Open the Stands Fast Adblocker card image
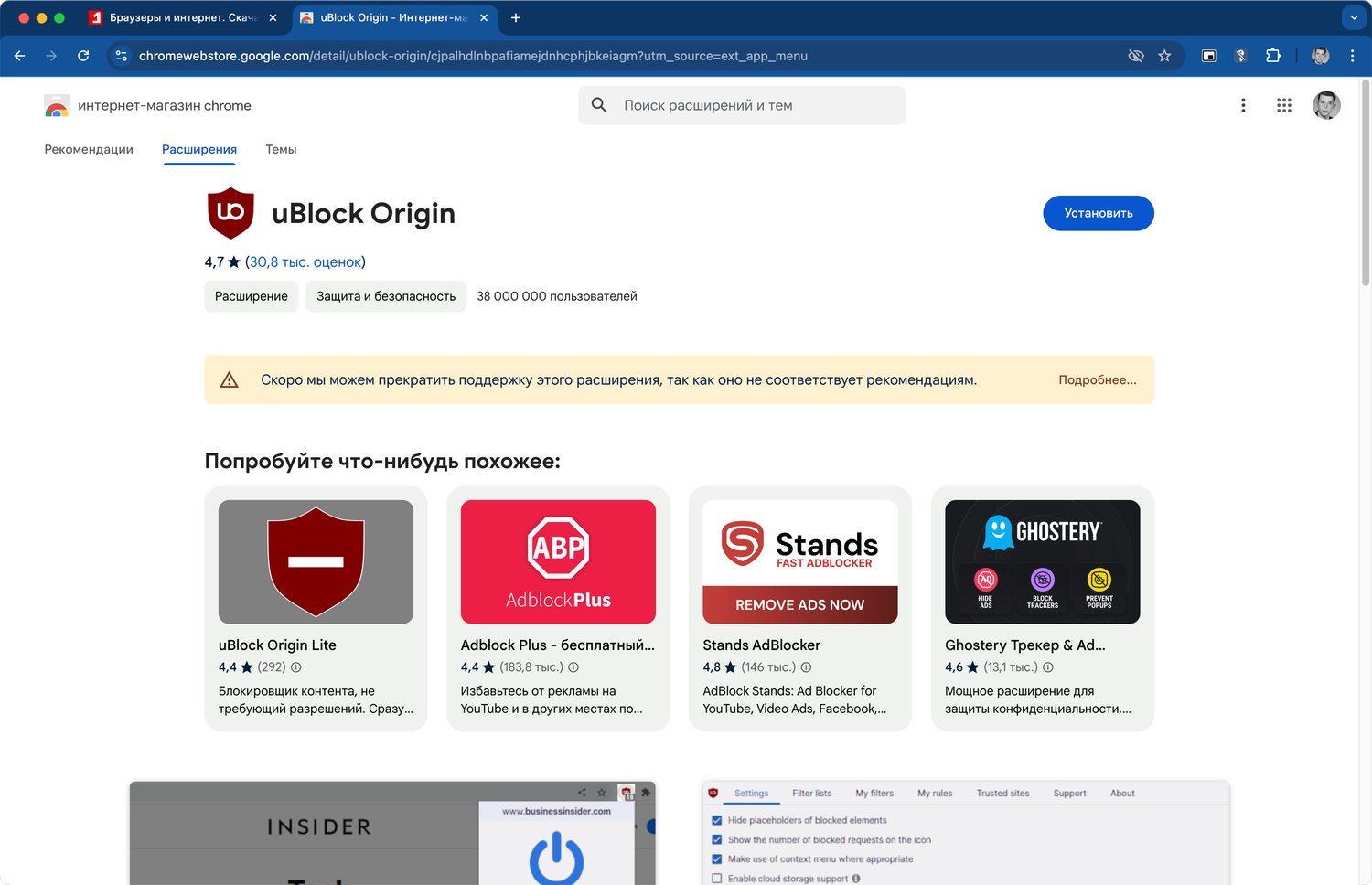The height and width of the screenshot is (885, 1372). point(800,562)
